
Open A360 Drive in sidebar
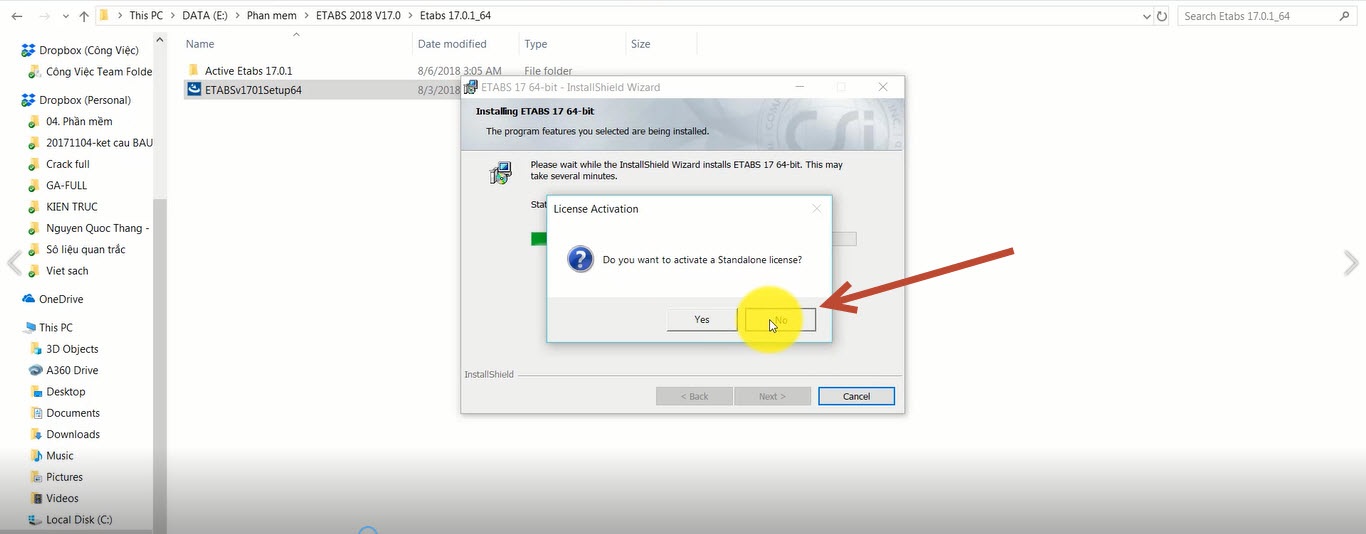point(72,370)
